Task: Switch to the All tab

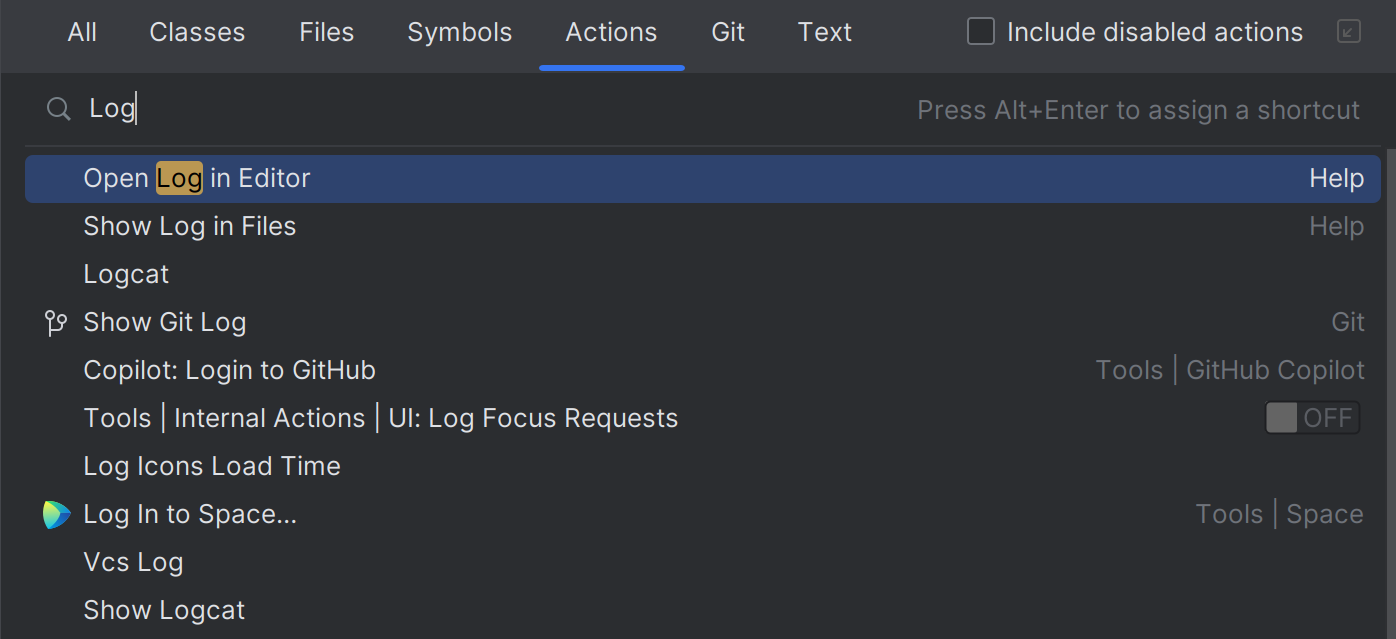Action: 81,32
